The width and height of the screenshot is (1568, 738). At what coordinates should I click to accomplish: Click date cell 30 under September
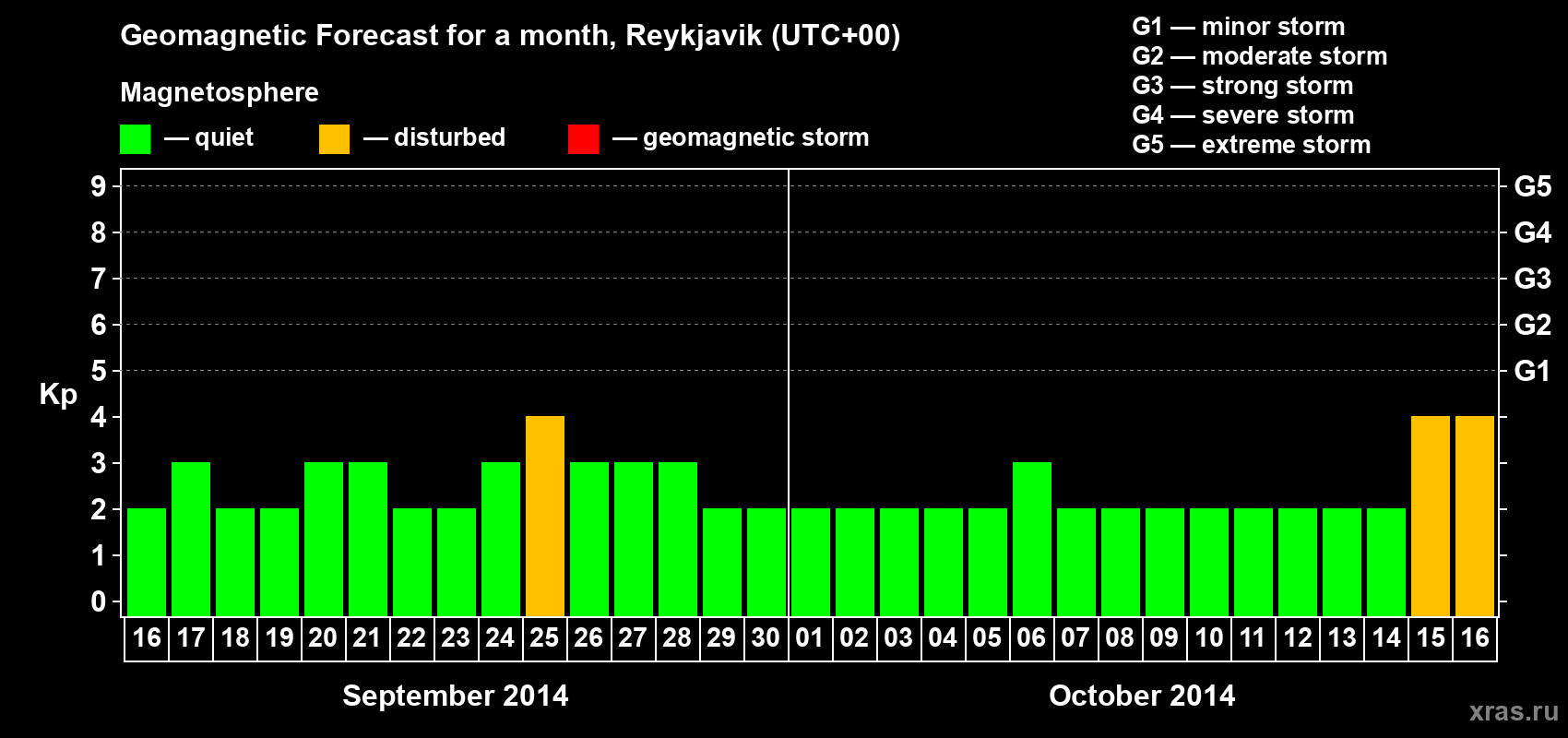click(x=766, y=638)
